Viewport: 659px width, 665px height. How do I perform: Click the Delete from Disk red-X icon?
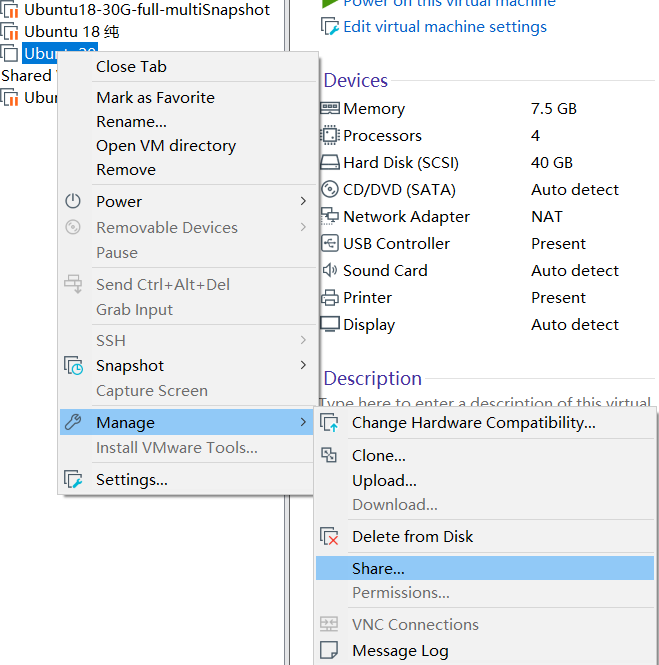[330, 536]
